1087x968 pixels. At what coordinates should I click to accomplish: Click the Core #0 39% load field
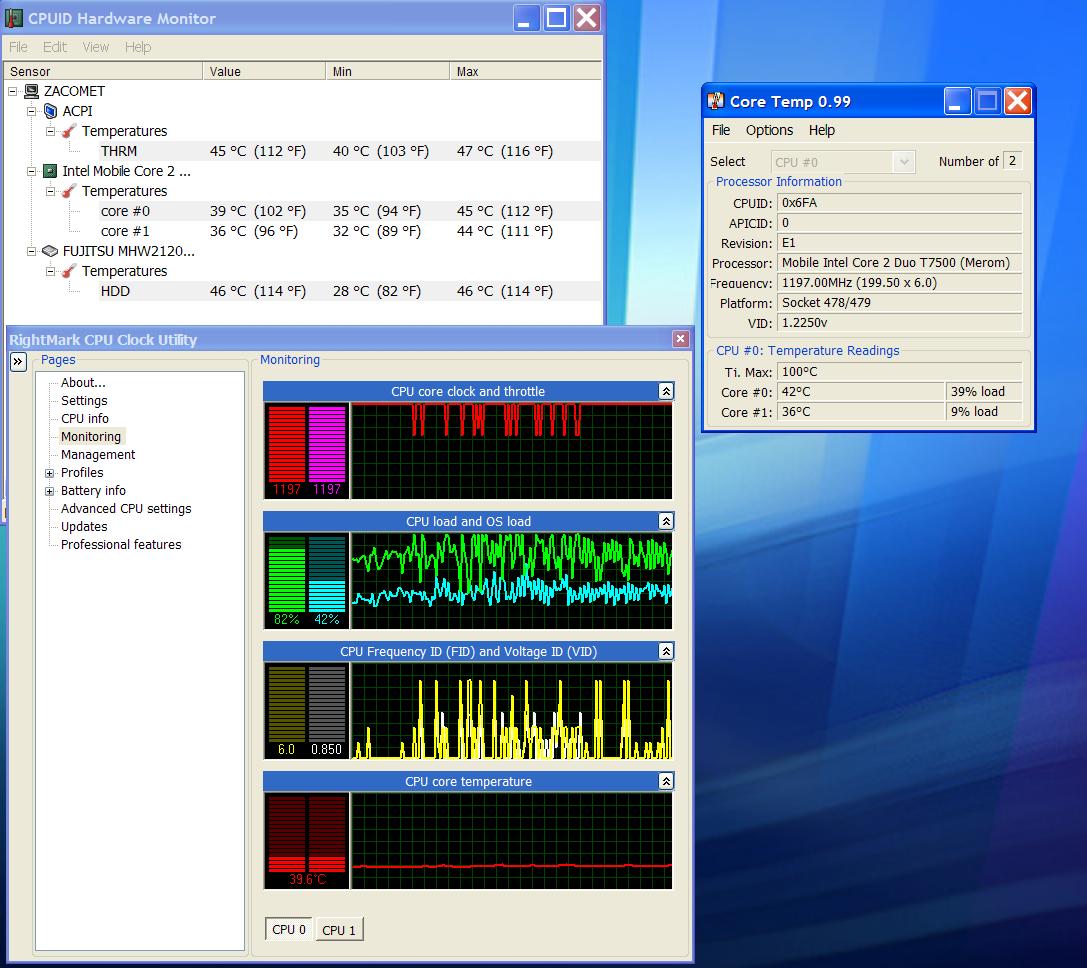coord(984,392)
